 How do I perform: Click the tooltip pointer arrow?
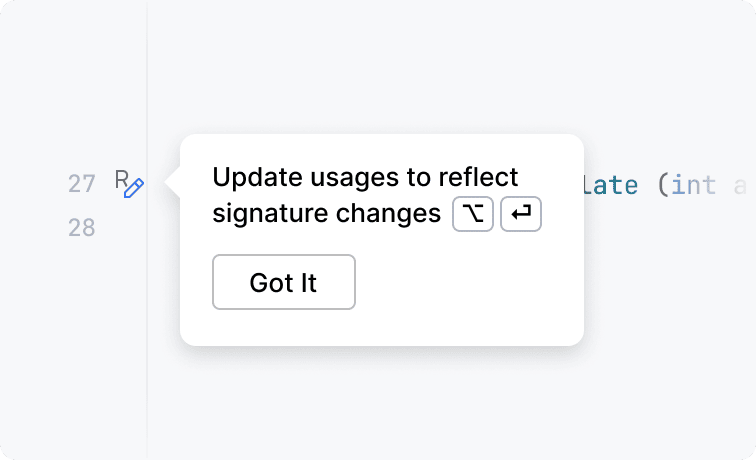click(x=172, y=183)
